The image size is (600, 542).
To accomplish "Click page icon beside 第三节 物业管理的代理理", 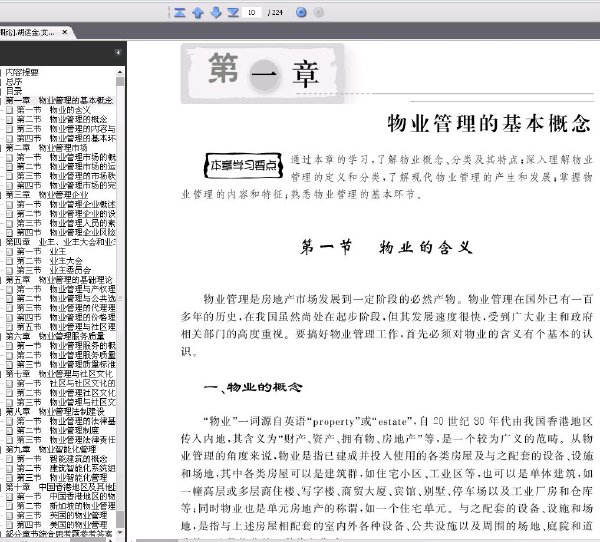I will (10, 308).
